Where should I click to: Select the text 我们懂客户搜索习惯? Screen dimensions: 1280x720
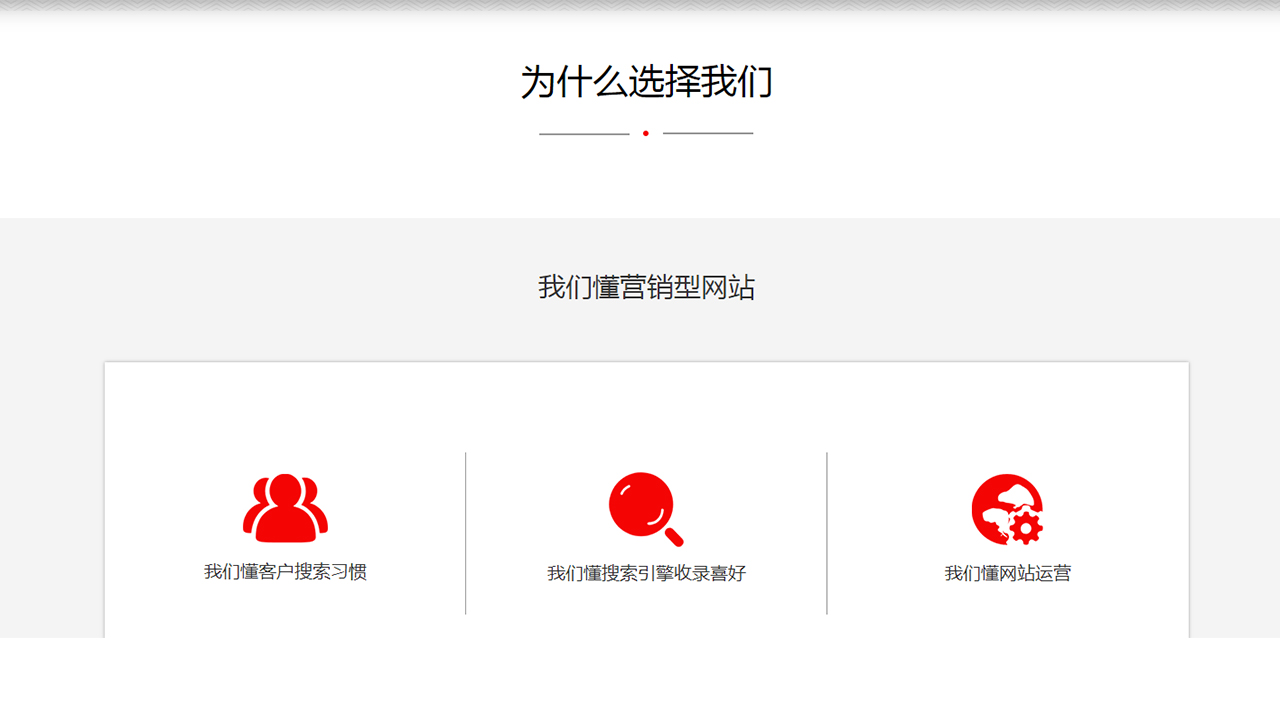coord(285,572)
